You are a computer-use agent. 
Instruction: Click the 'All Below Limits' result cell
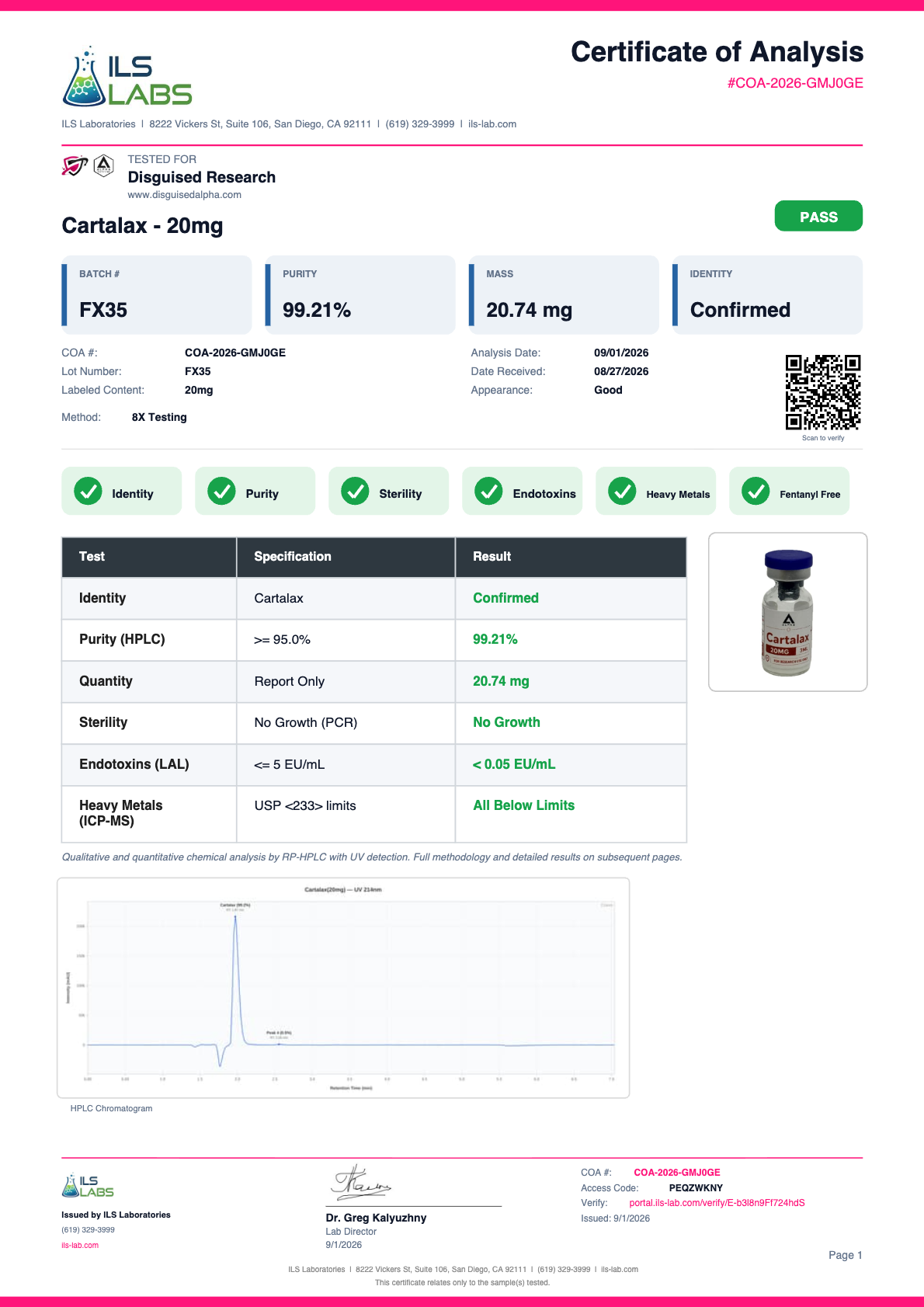point(571,814)
